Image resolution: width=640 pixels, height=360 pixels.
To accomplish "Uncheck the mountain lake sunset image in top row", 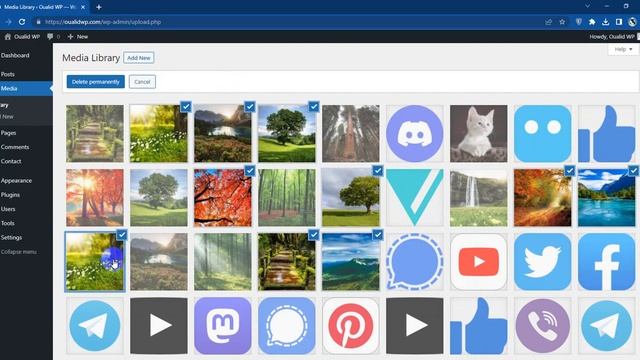I will 250,107.
